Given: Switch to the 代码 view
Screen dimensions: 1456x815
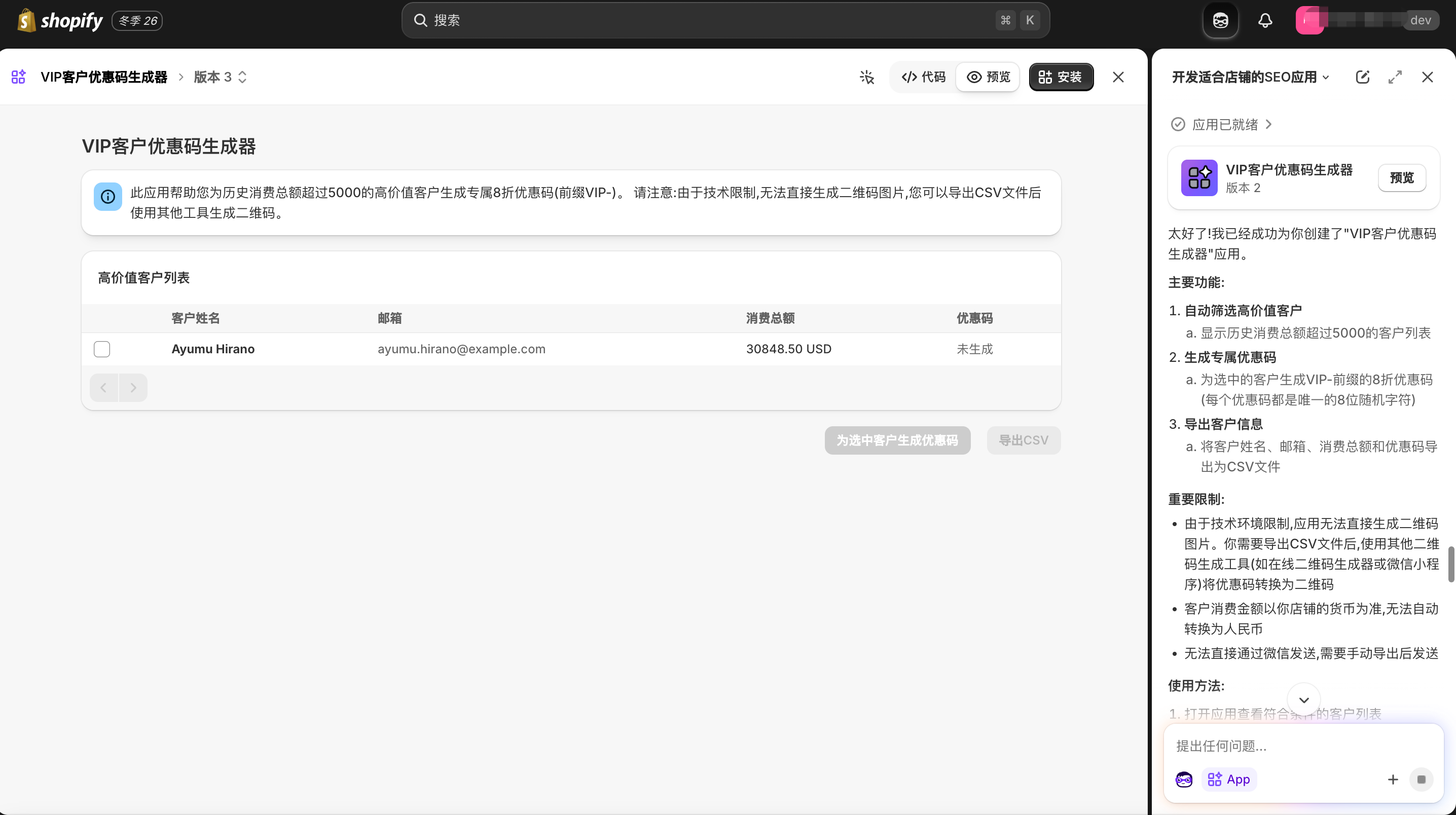Looking at the screenshot, I should 923,77.
